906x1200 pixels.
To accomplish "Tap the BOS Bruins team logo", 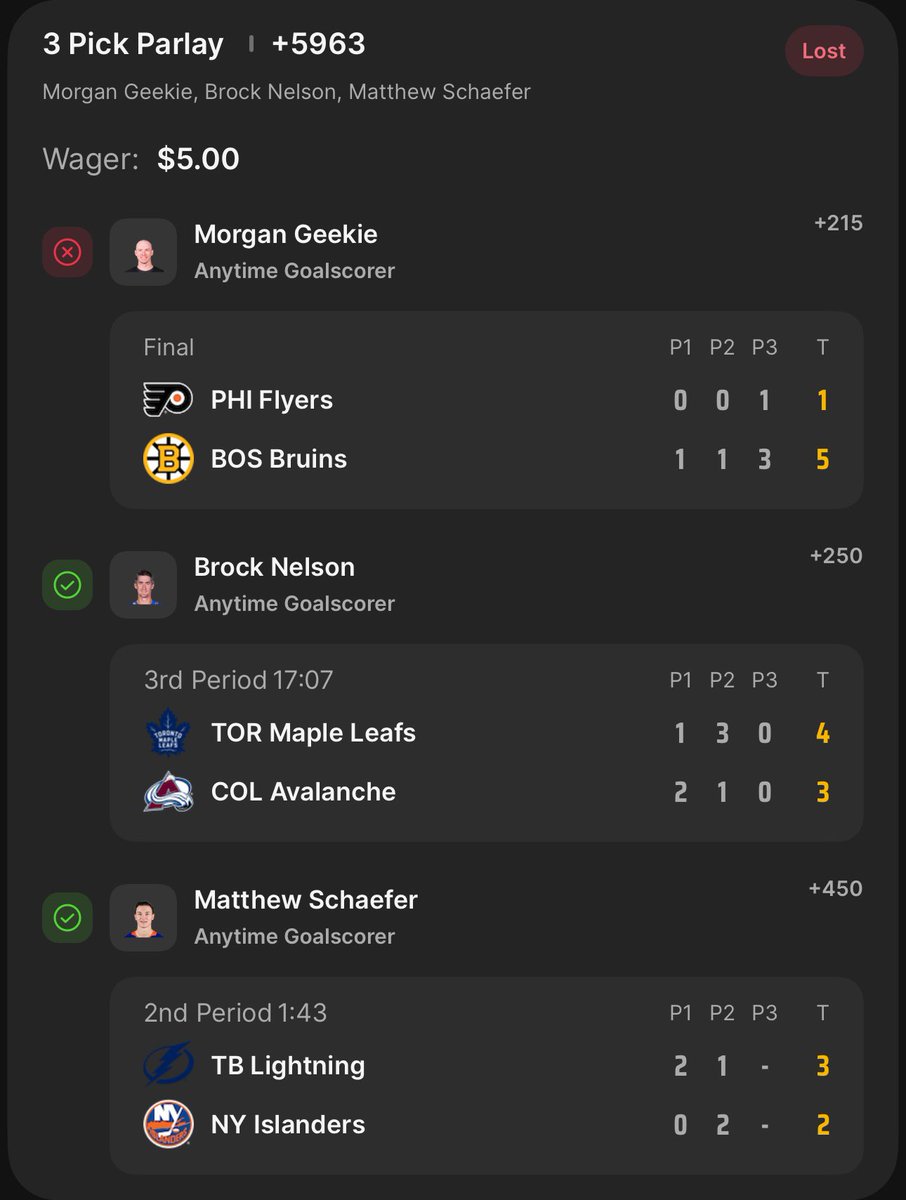I will point(168,459).
